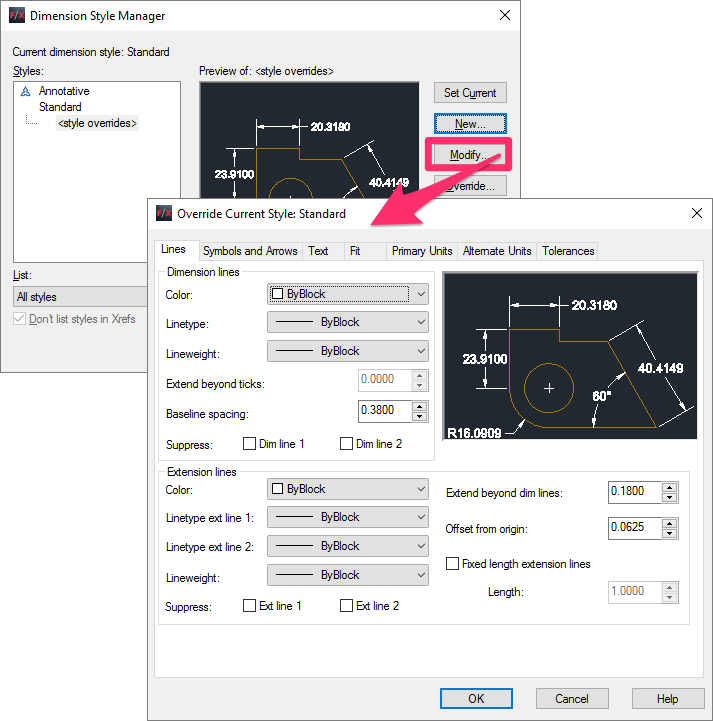Click New... button in Style Manager

coord(470,124)
